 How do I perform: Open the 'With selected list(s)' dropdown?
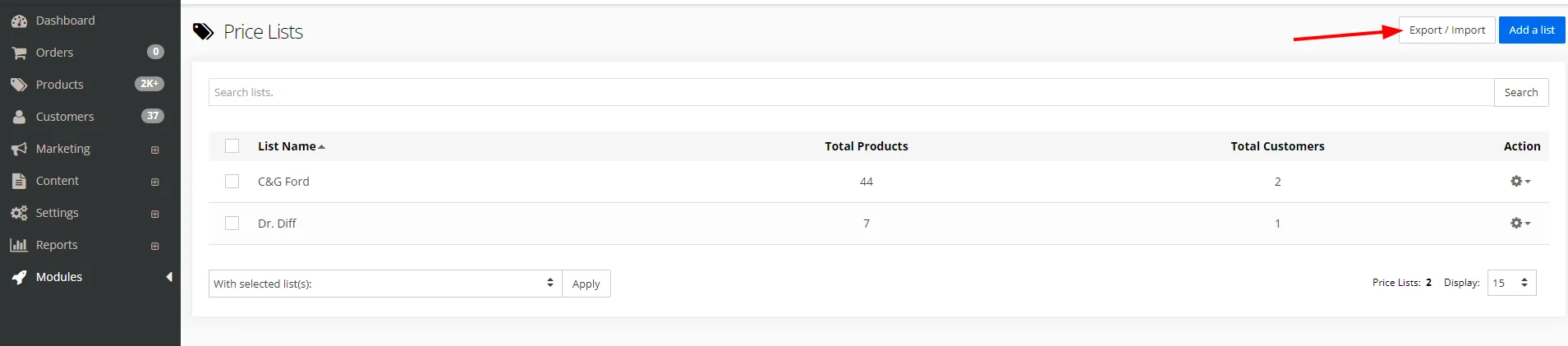[384, 284]
